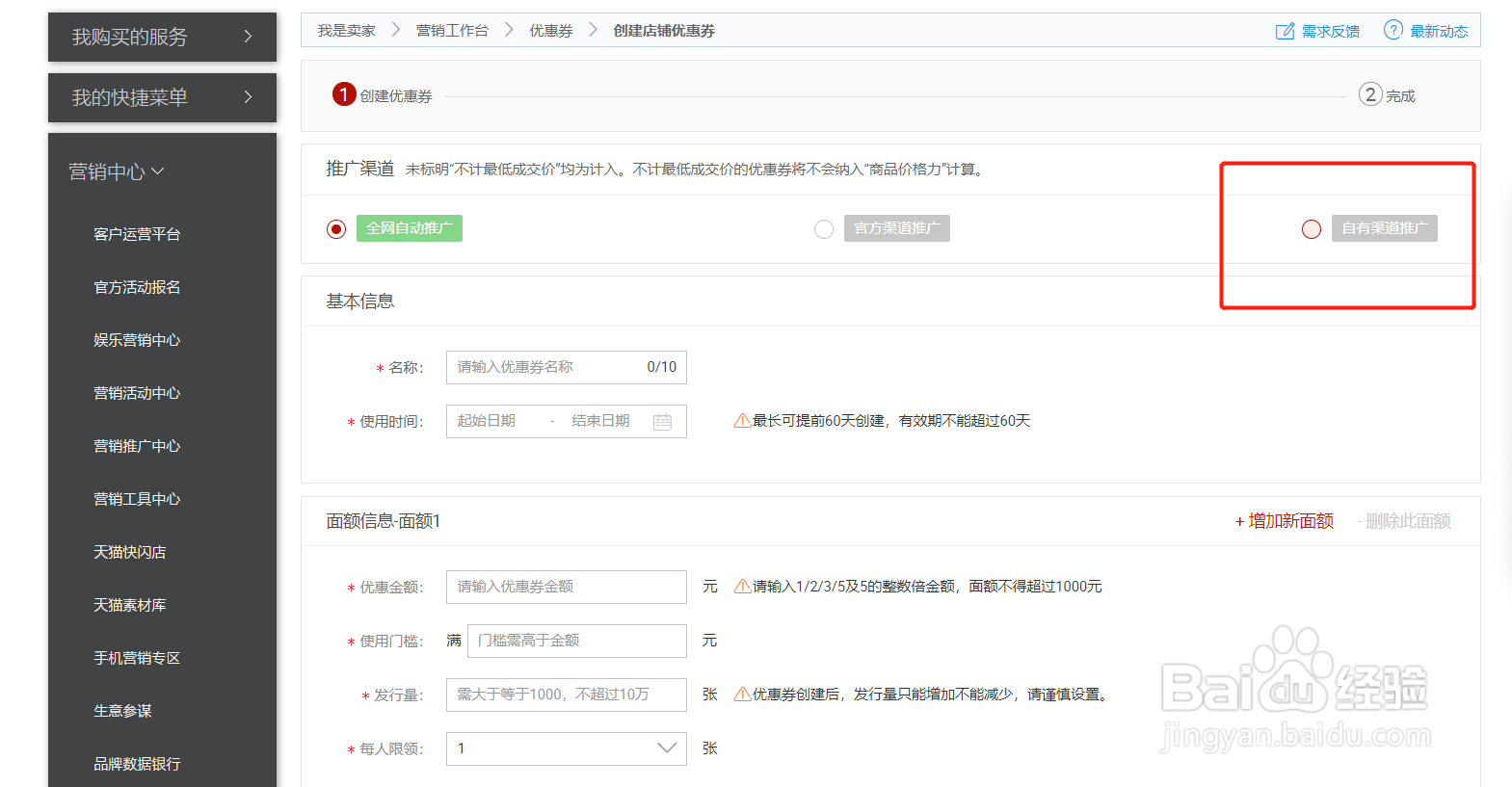Select the 自有渠道推广 radio button
This screenshot has width=1512, height=787.
coord(1312,229)
